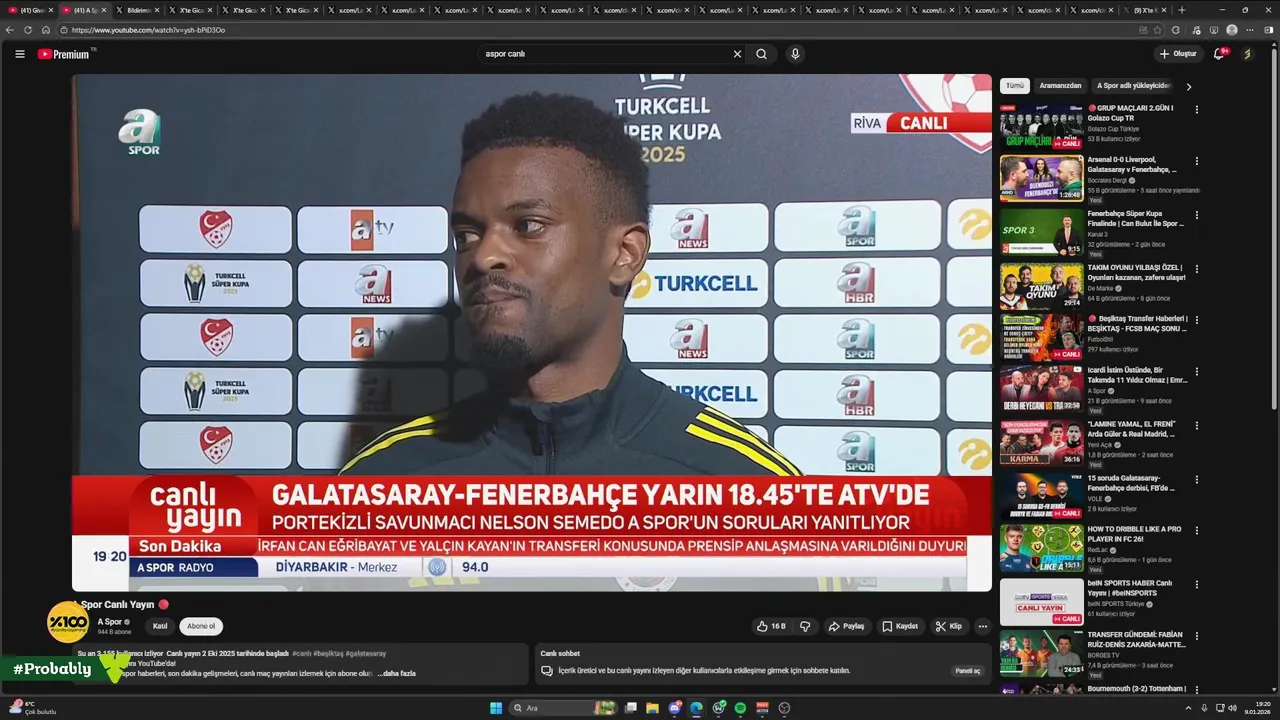Screen dimensions: 1280x720
Task: Click the #galatasaray hashtag in description
Action: point(365,653)
